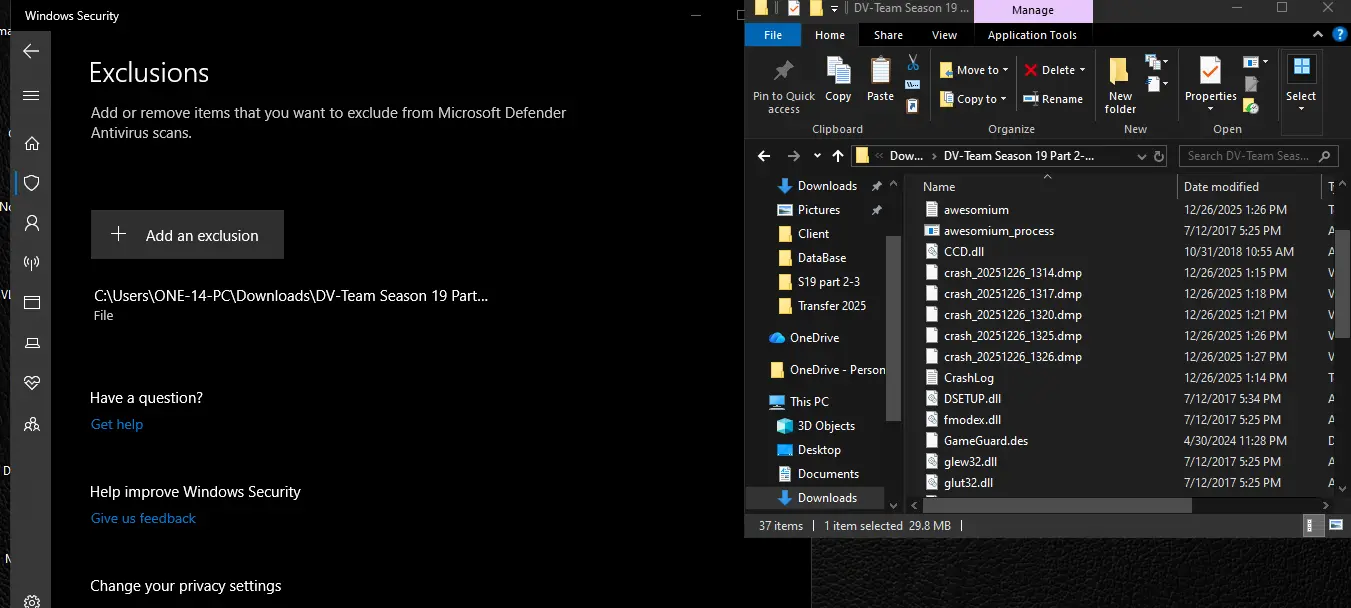Open Device performance & health heart icon
This screenshot has width=1351, height=608.
coord(31,383)
